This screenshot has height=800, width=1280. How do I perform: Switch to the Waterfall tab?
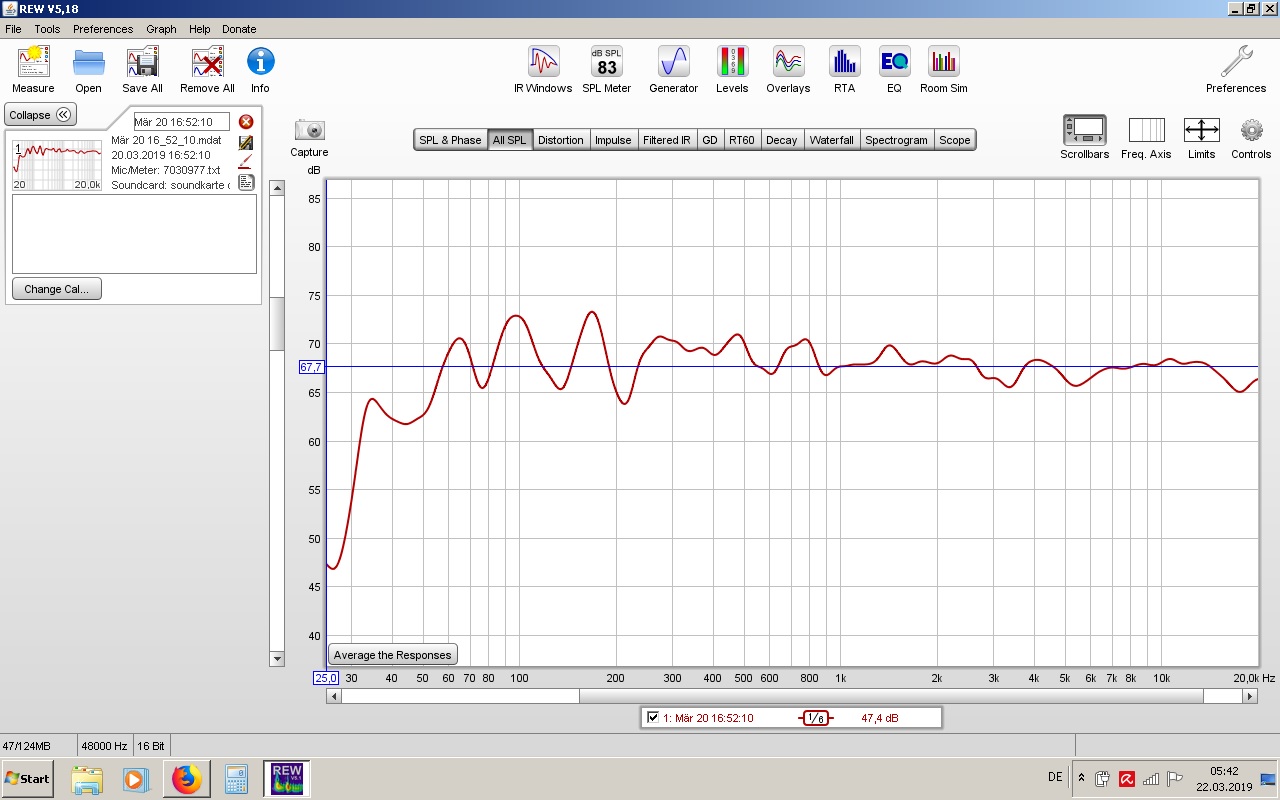(831, 140)
